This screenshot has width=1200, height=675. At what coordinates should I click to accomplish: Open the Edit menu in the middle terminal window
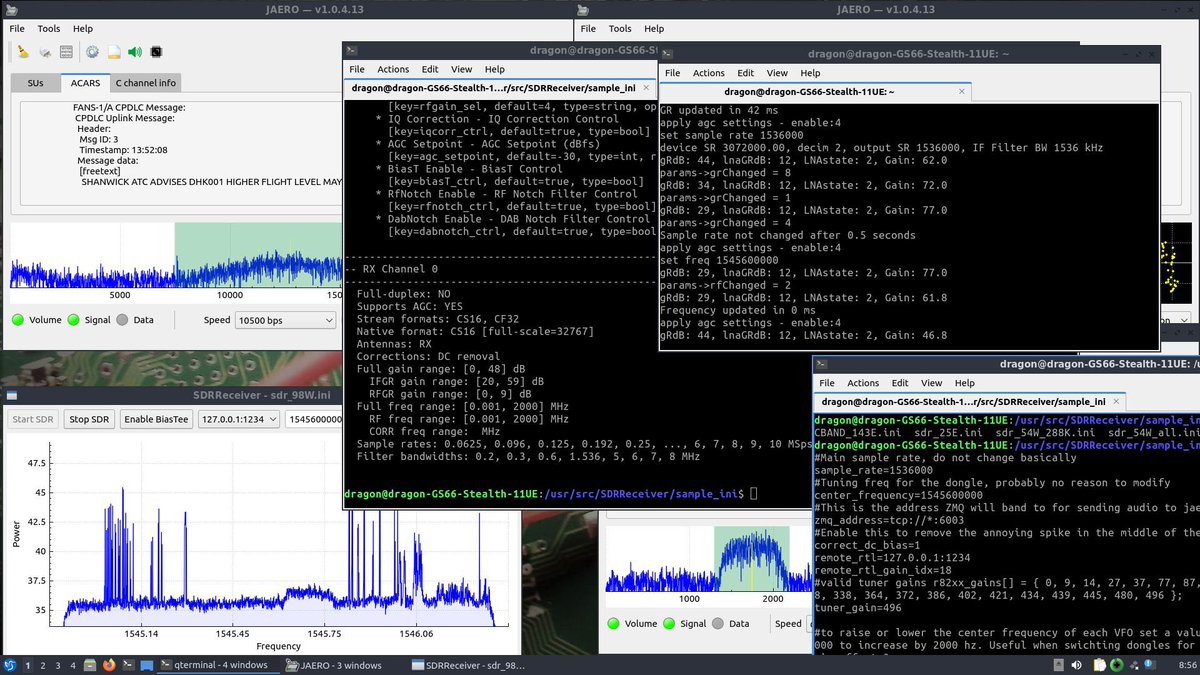tap(430, 69)
